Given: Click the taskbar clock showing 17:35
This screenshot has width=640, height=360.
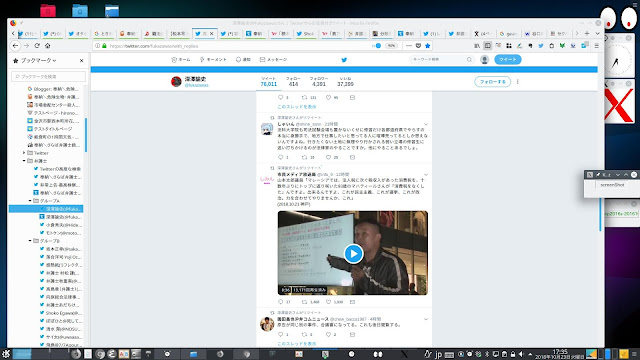Looking at the screenshot, I should [560, 354].
